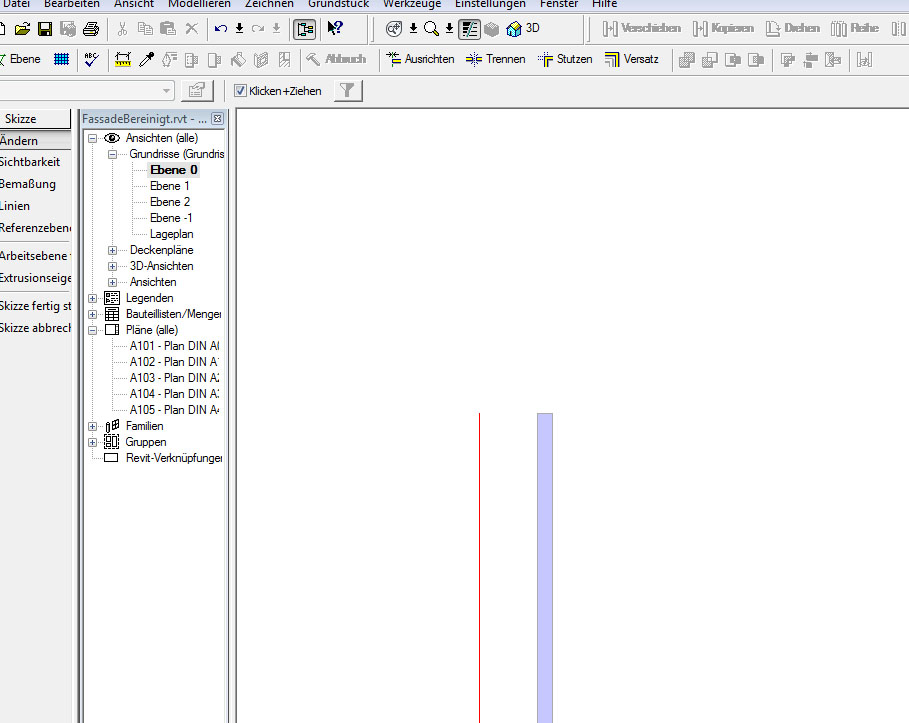This screenshot has width=909, height=723.
Task: Open the Modellieren menu
Action: (199, 4)
